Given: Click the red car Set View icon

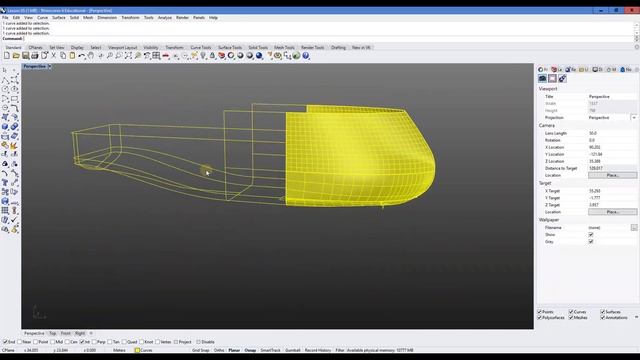Looking at the screenshot, I should coord(166,56).
